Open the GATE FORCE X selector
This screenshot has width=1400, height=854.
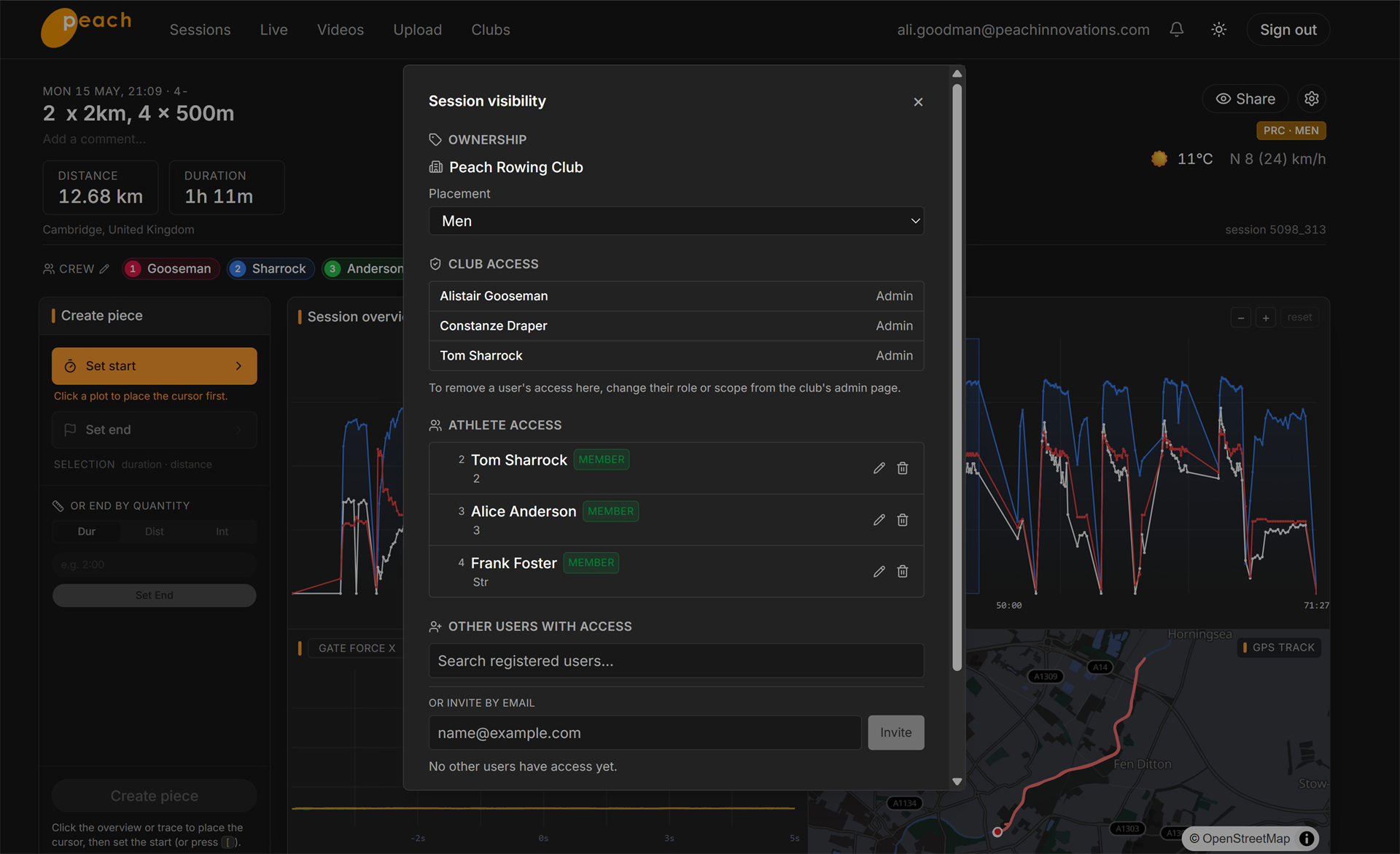pyautogui.click(x=357, y=648)
